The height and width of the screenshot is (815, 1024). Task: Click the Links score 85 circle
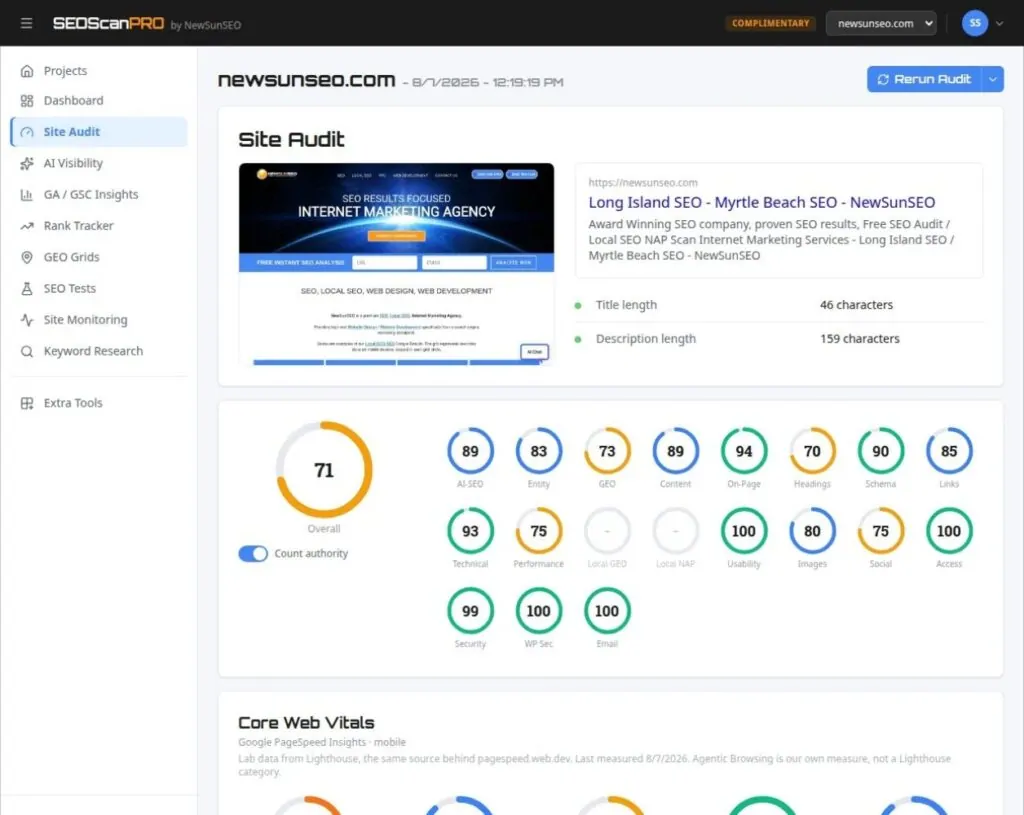tap(949, 451)
